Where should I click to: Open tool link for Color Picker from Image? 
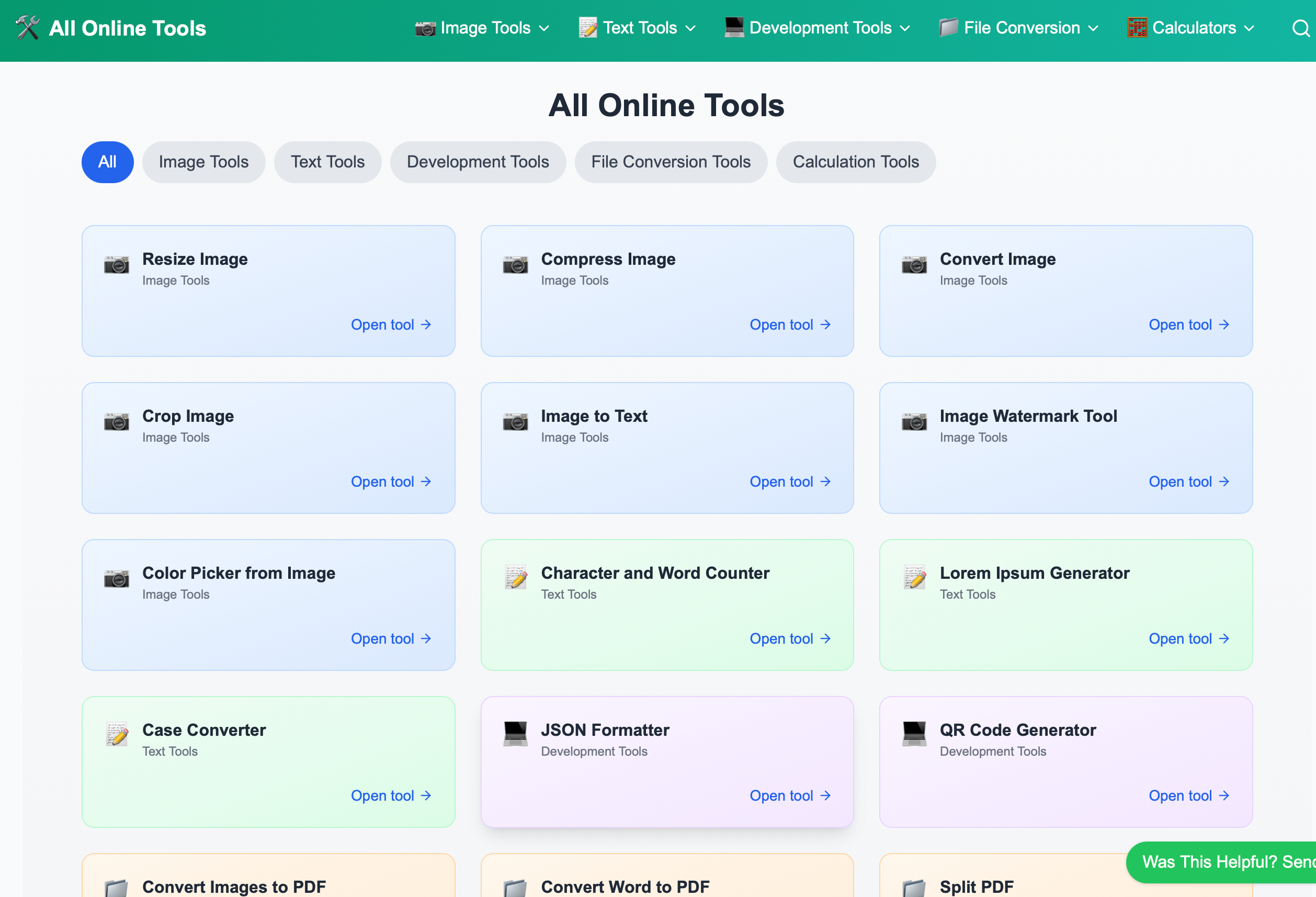coord(391,638)
